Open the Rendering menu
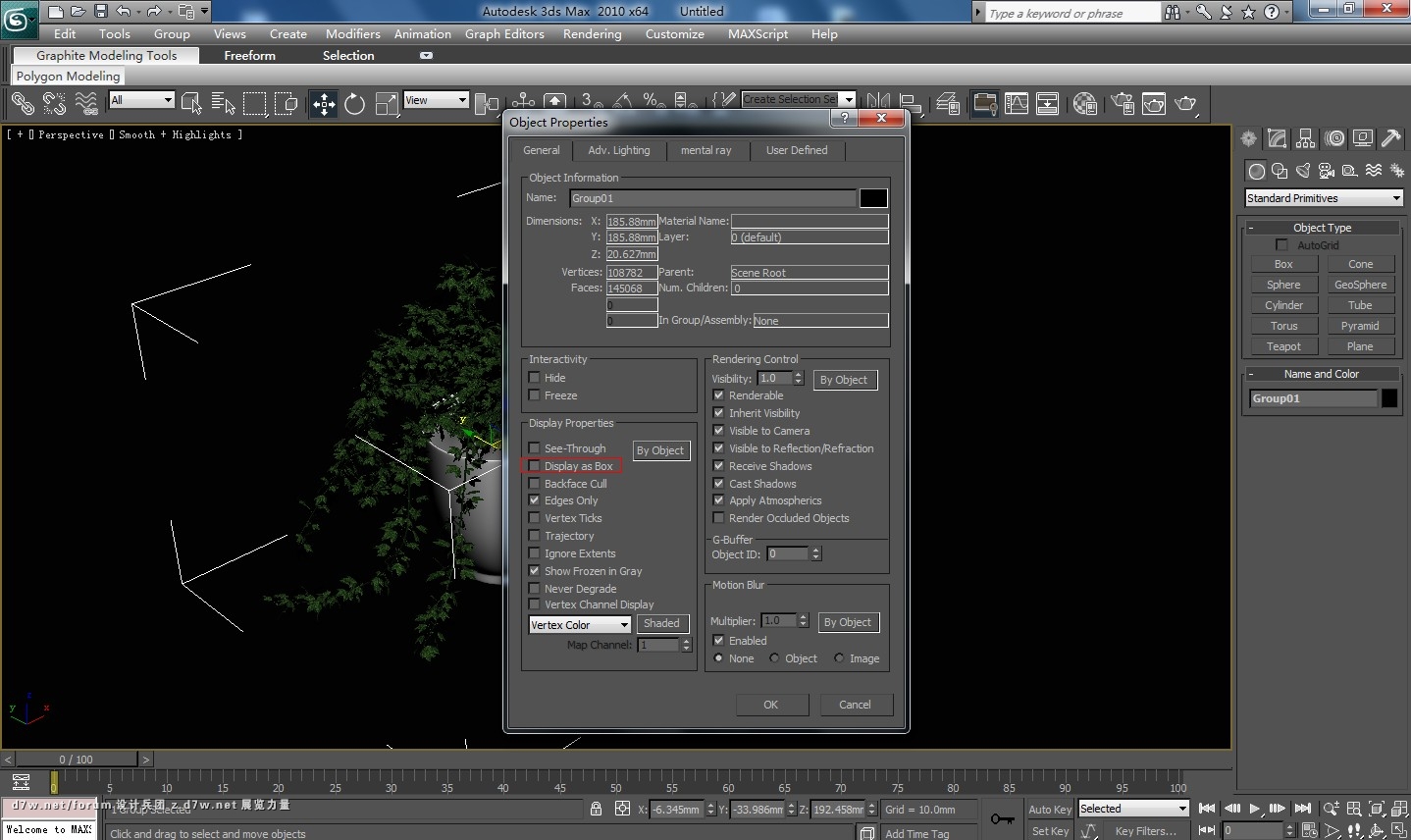This screenshot has width=1411, height=840. point(592,33)
